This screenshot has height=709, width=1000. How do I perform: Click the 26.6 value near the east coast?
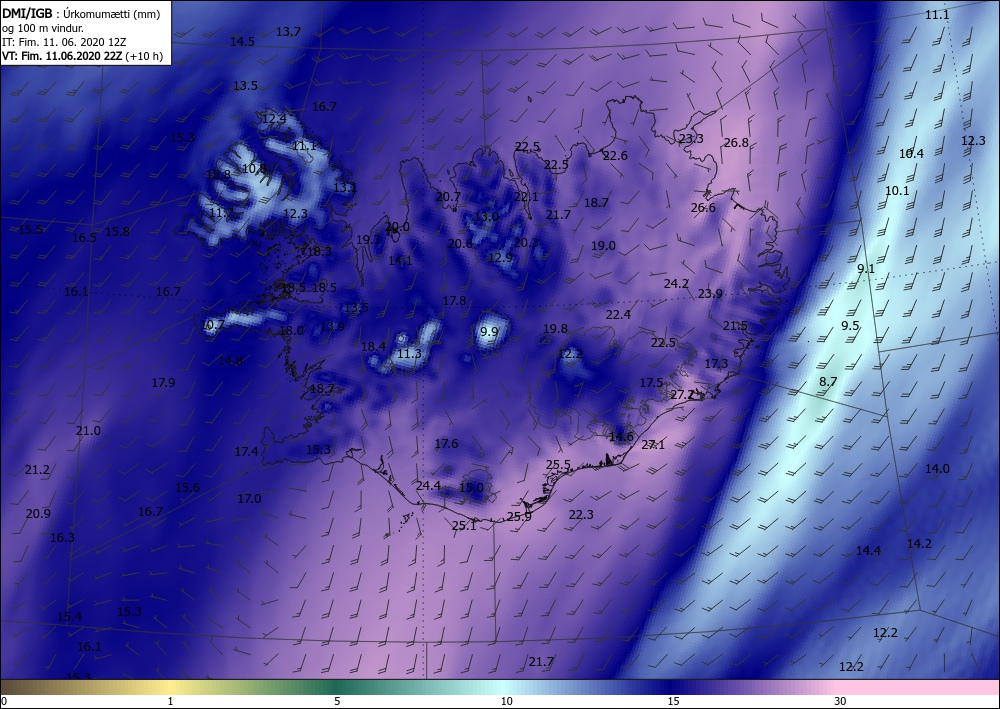[703, 208]
